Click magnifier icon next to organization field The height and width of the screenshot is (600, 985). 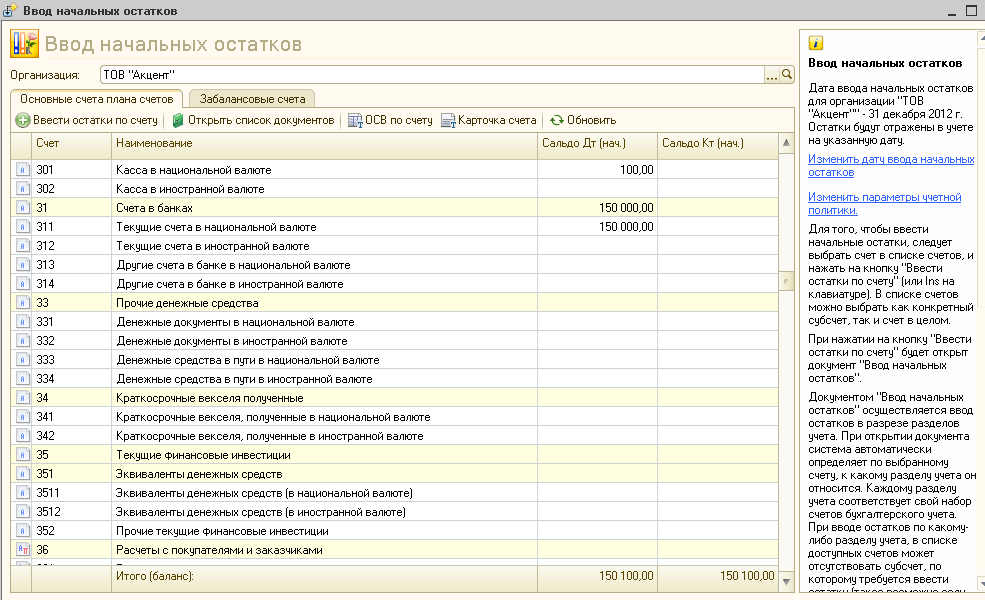point(786,75)
